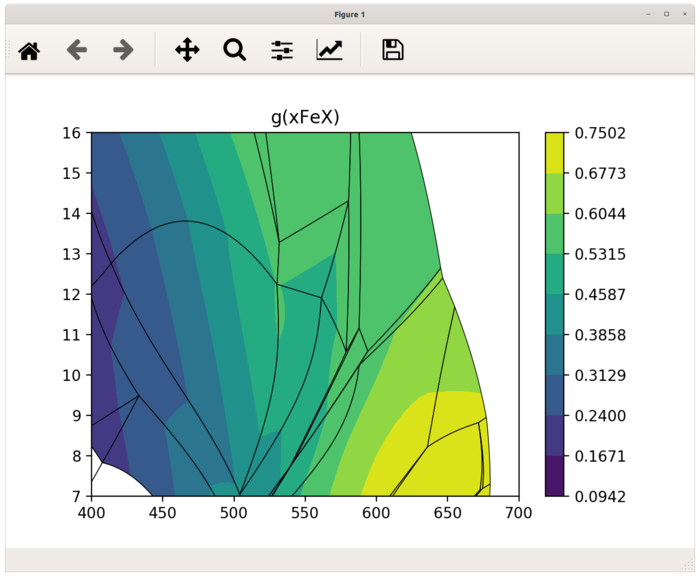
Task: Open the Configure subplots dialog
Action: point(282,50)
